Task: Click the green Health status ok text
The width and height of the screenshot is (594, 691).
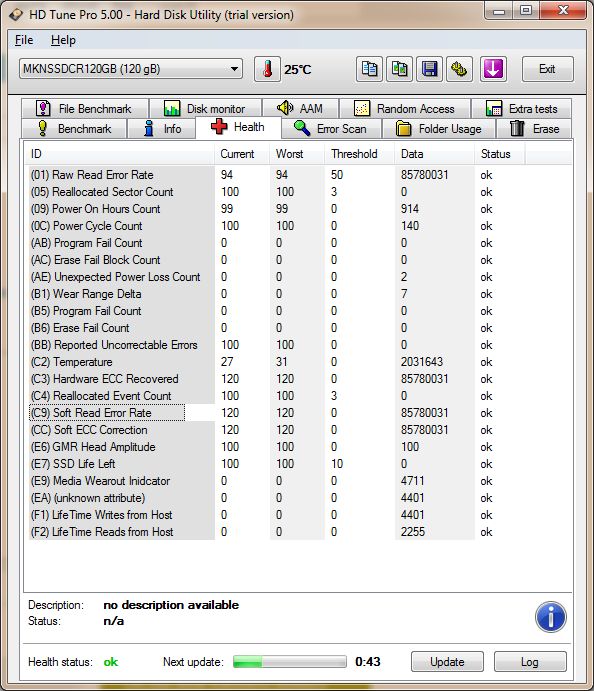Action: point(111,662)
